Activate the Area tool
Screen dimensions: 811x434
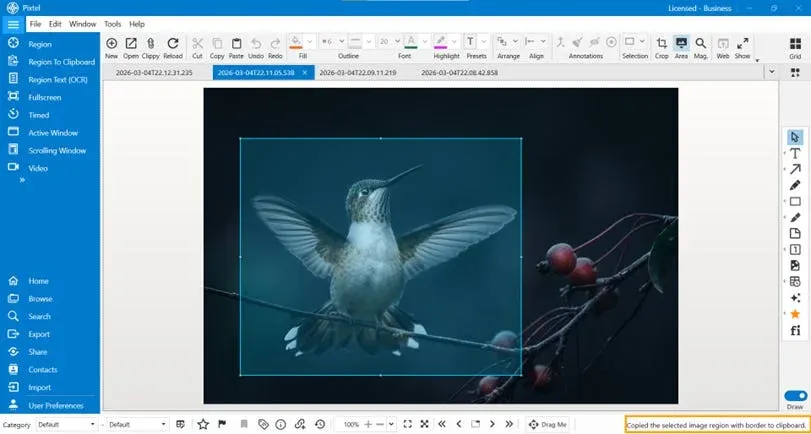pos(681,43)
